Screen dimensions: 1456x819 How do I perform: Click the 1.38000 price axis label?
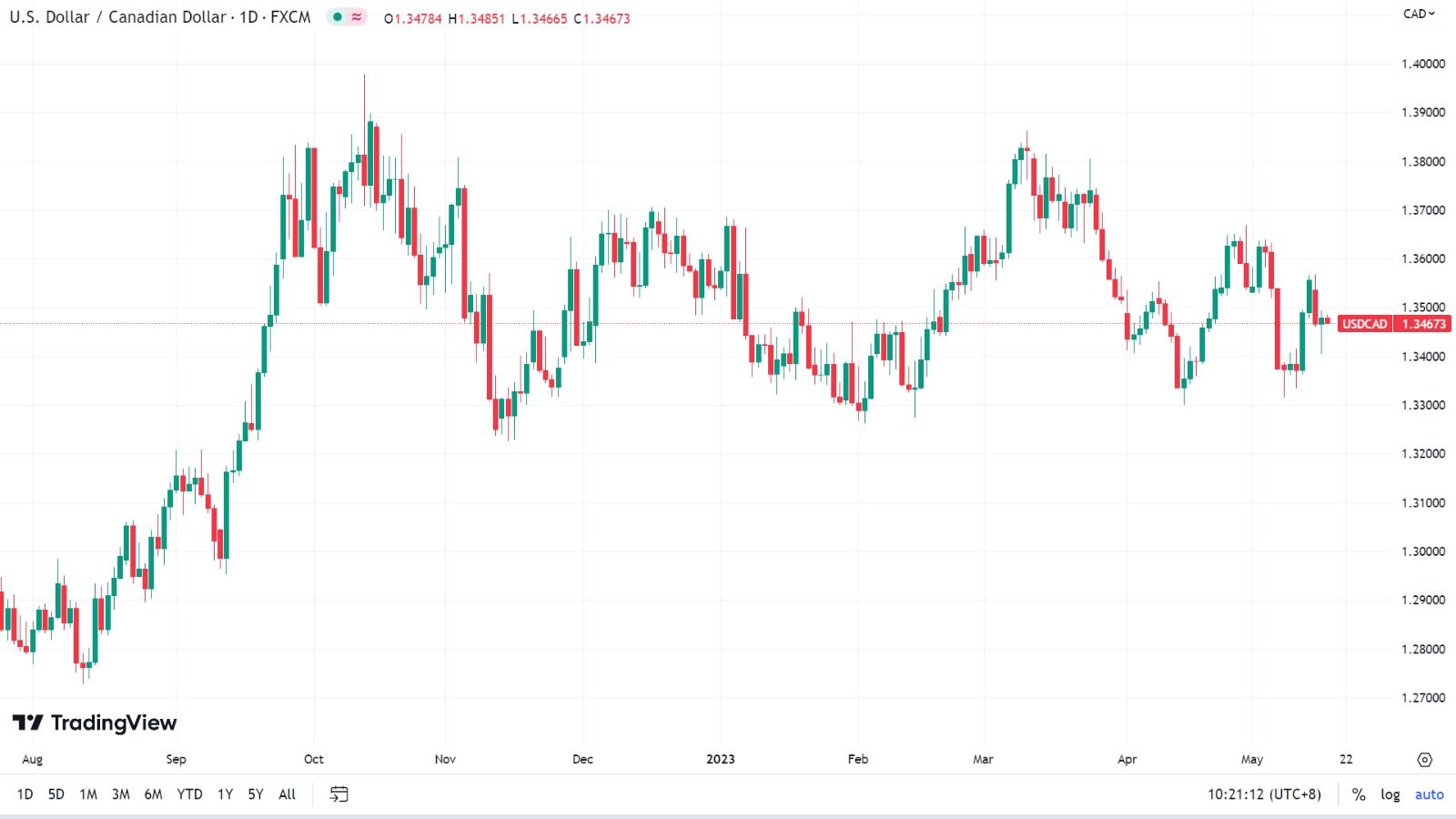[1423, 162]
